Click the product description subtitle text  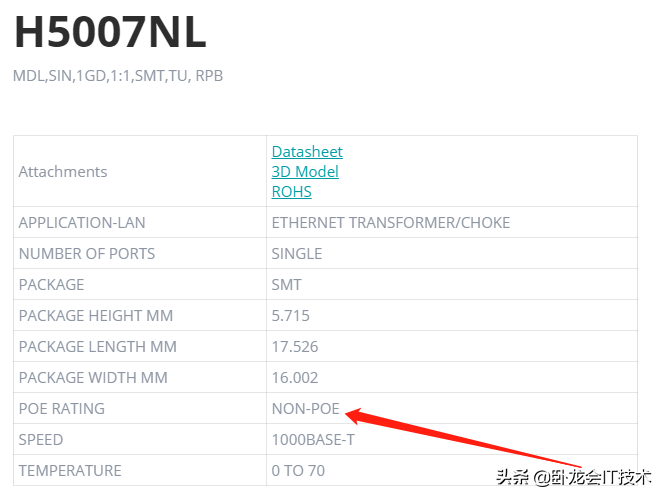(118, 76)
